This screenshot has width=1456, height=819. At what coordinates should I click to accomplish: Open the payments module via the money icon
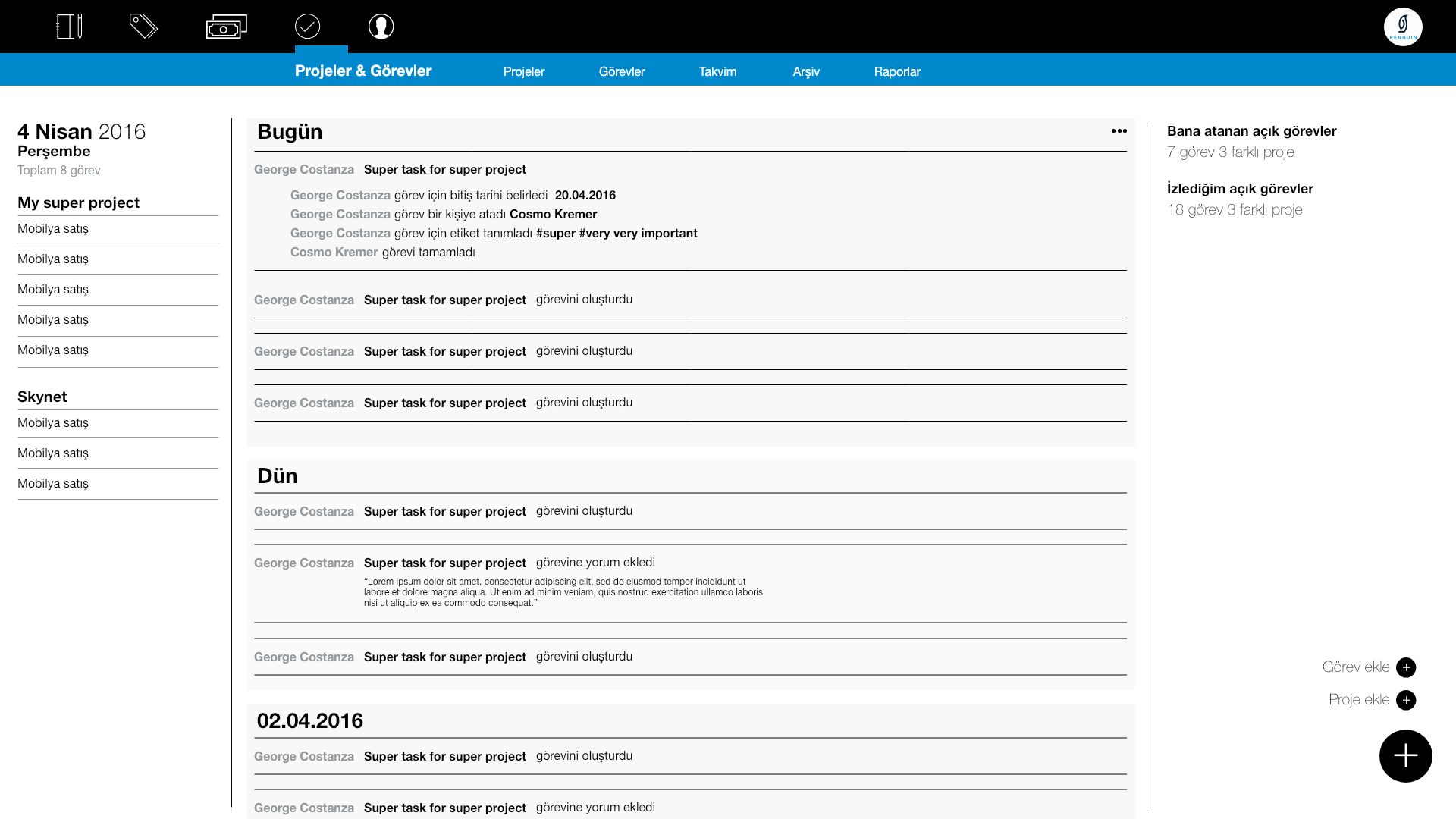click(227, 26)
